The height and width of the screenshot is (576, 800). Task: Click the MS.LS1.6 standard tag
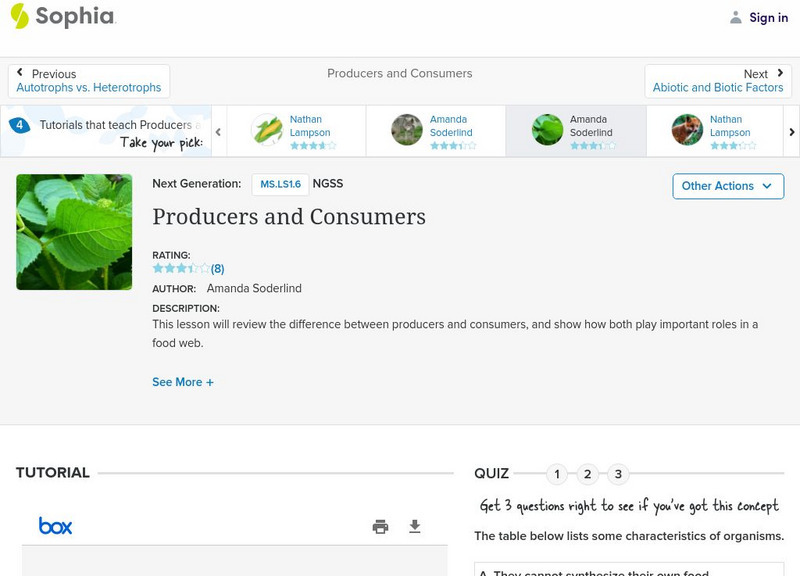click(280, 184)
